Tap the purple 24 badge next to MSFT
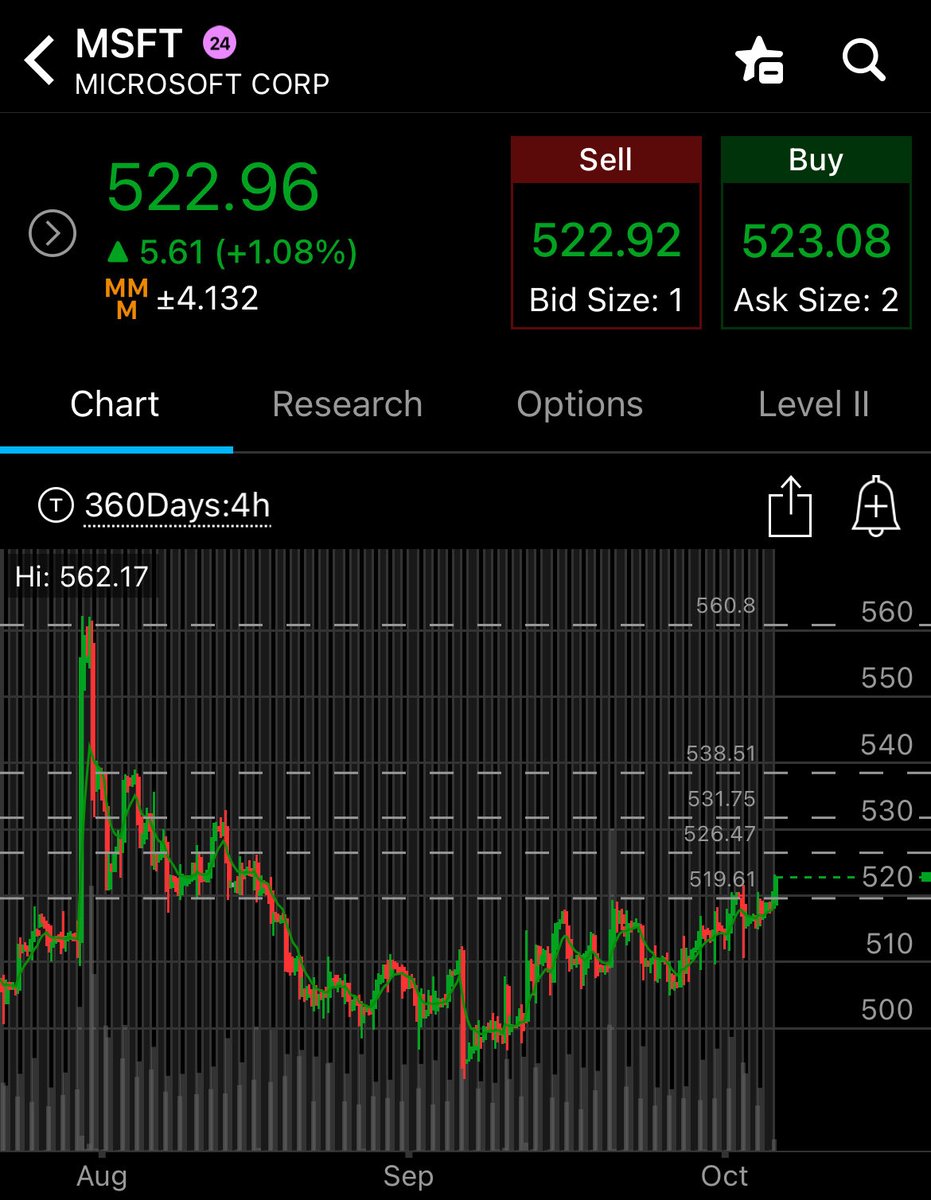The image size is (931, 1200). coord(219,44)
